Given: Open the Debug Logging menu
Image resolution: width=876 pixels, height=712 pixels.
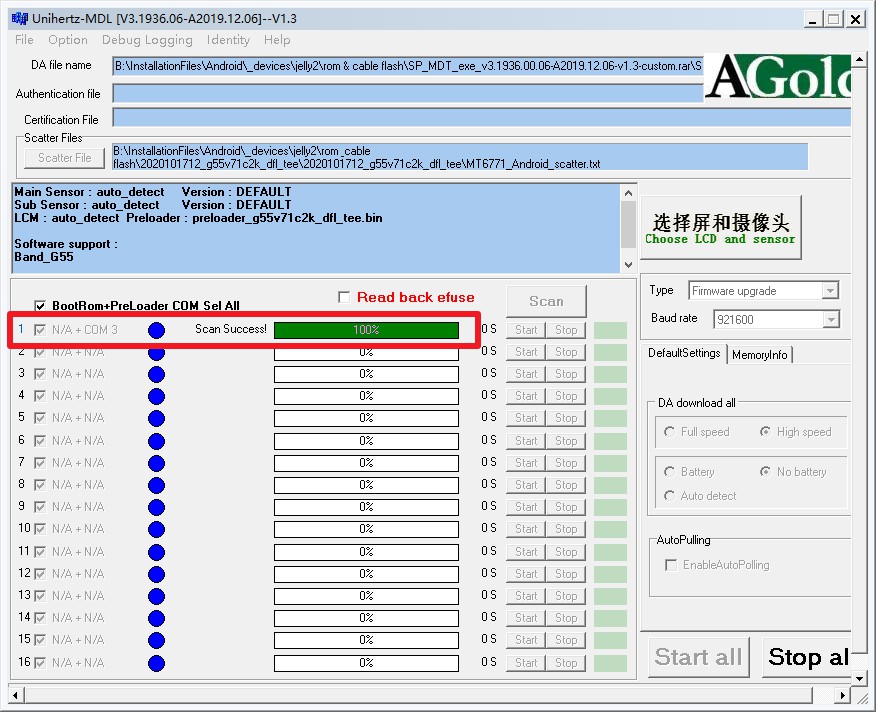Looking at the screenshot, I should click(x=147, y=40).
